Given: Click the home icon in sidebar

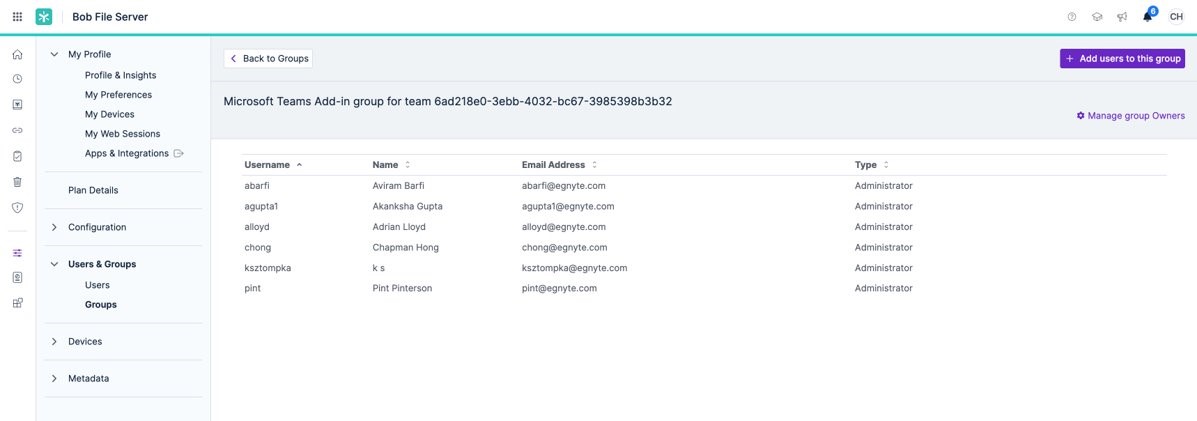Looking at the screenshot, I should pyautogui.click(x=17, y=54).
